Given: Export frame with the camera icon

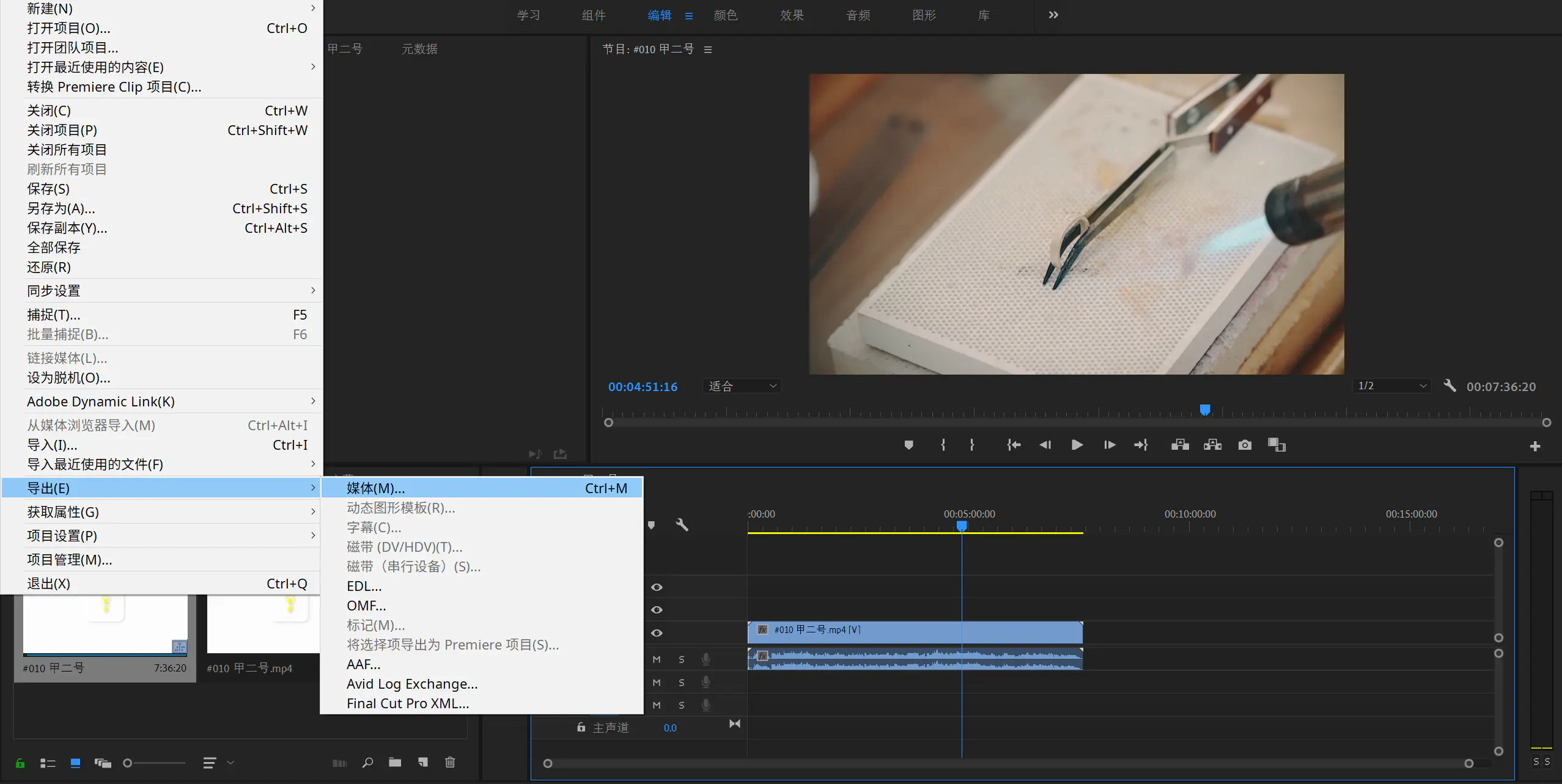Looking at the screenshot, I should (x=1245, y=445).
